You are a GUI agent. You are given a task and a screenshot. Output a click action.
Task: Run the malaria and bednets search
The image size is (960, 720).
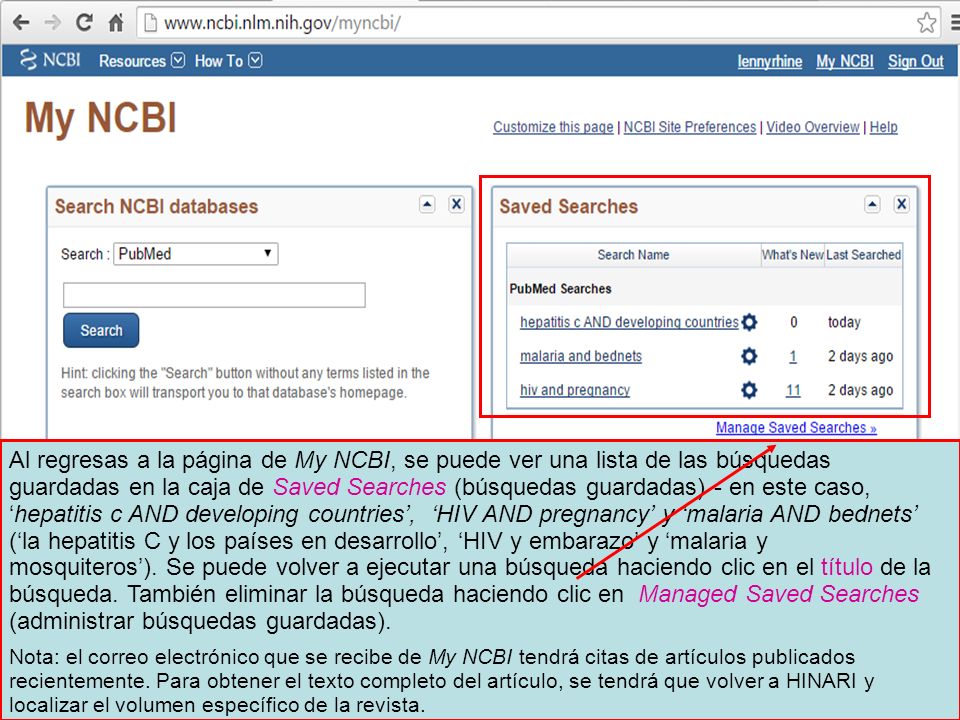pyautogui.click(x=581, y=356)
